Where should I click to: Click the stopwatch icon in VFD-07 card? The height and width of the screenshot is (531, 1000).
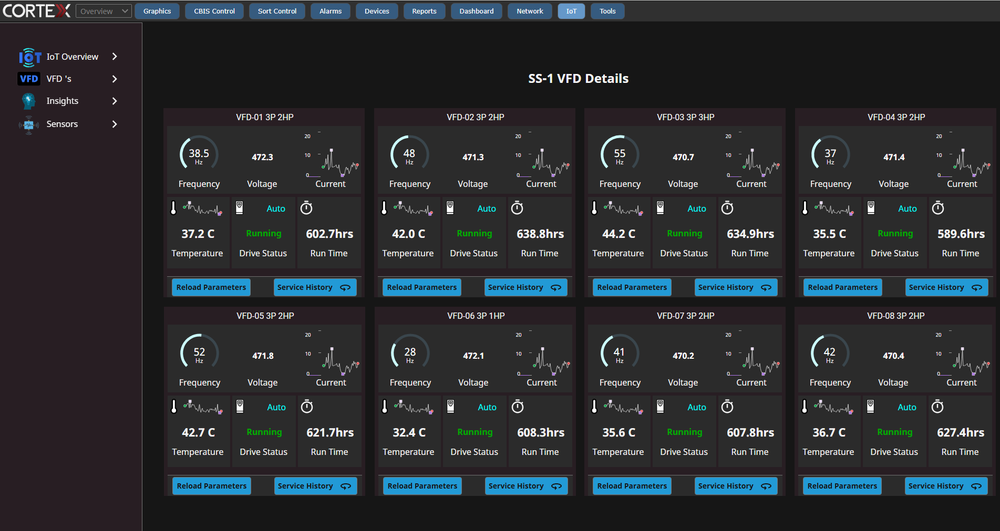(727, 406)
